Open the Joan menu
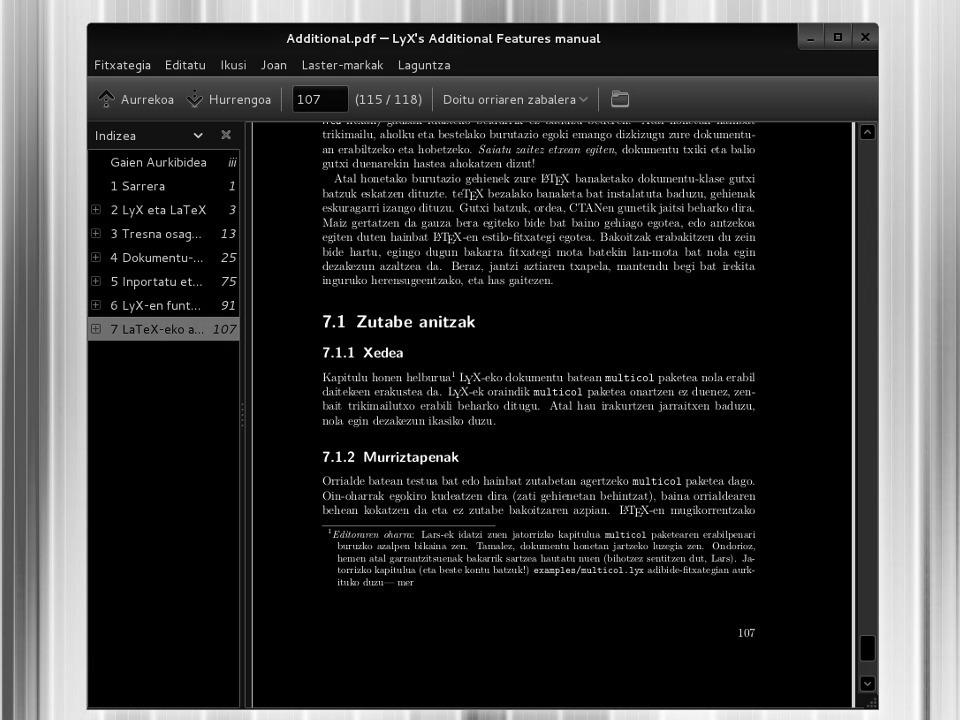The width and height of the screenshot is (960, 720). pyautogui.click(x=274, y=65)
